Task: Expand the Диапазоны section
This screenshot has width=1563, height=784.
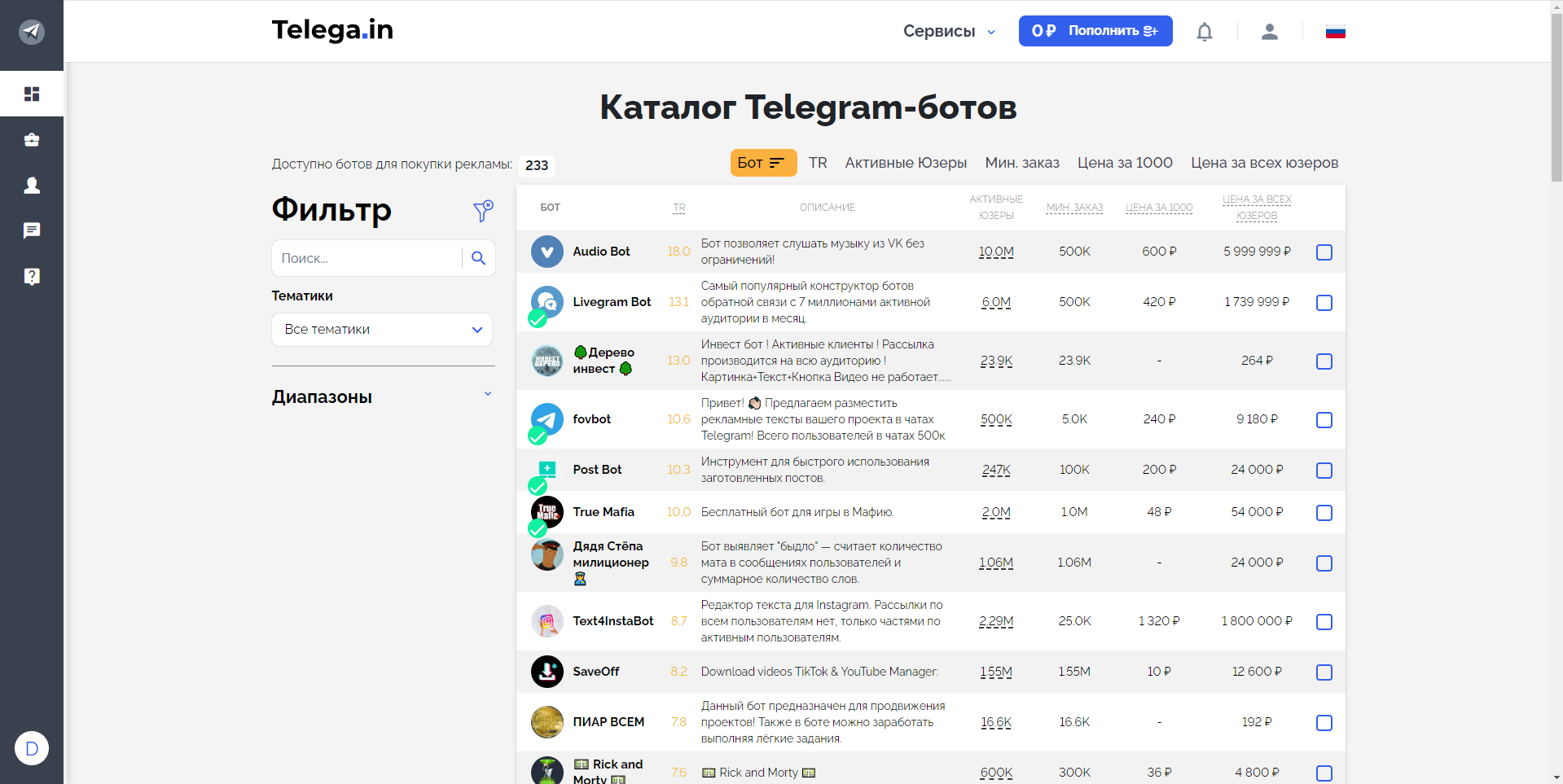Action: pyautogui.click(x=382, y=396)
